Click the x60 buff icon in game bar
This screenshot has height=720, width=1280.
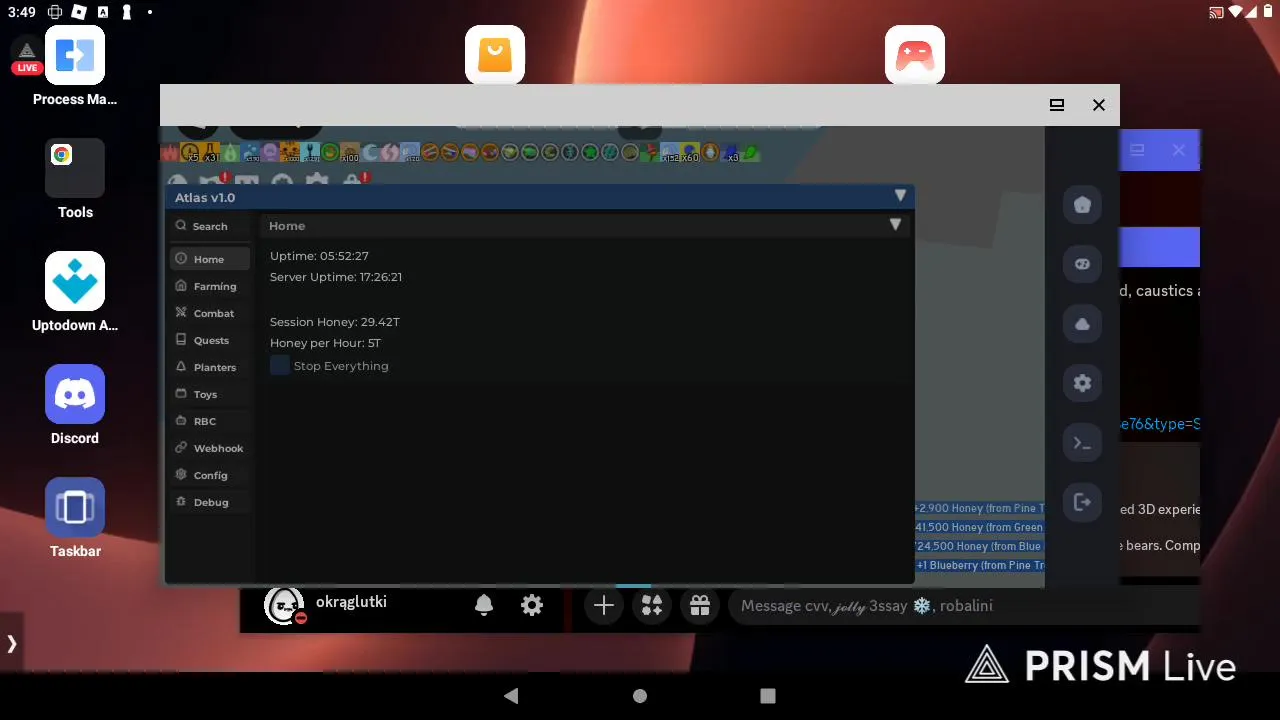pos(690,153)
